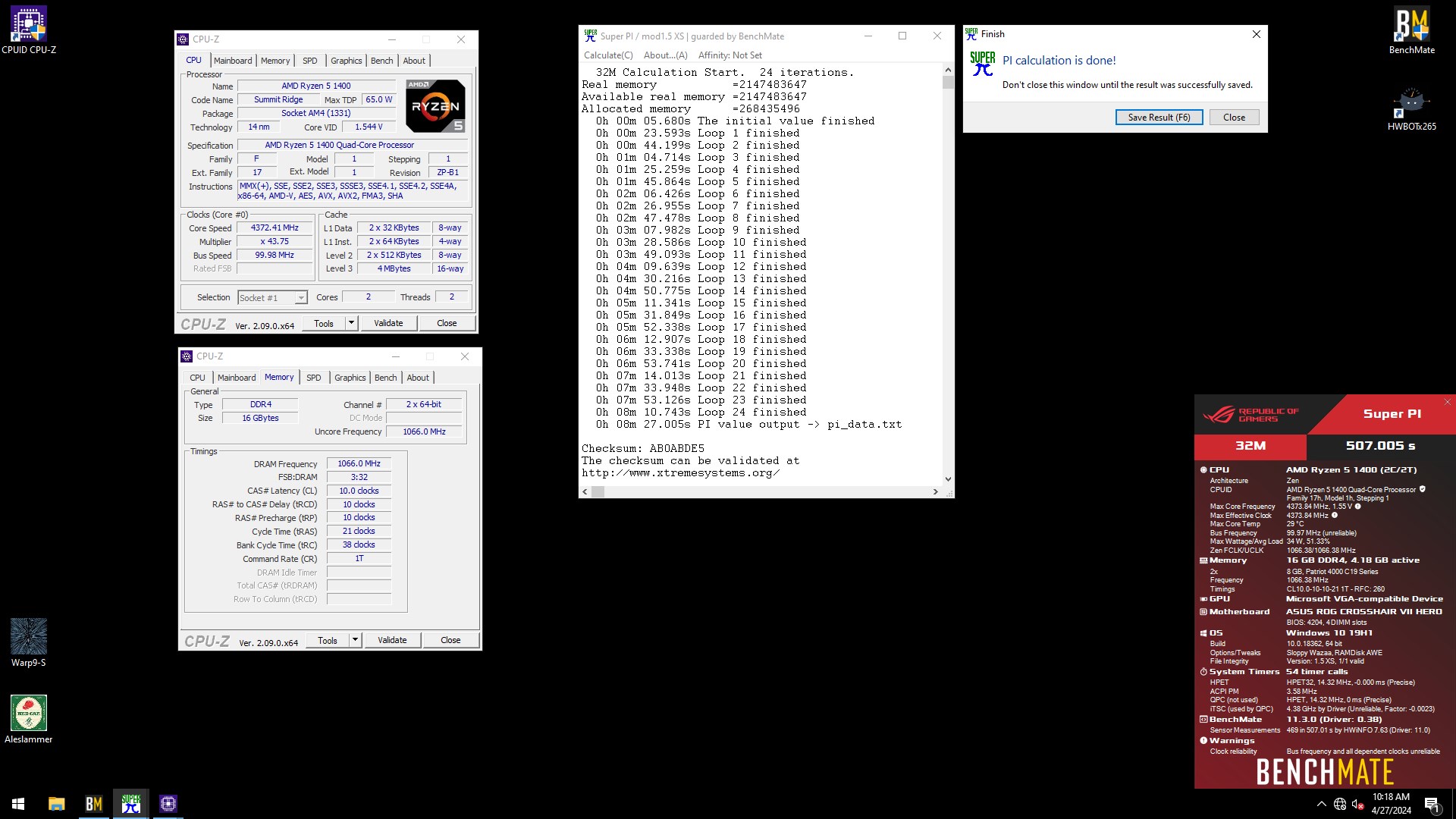Viewport: 1456px width, 819px height.
Task: Close the BenchMate result overlay
Action: click(x=1447, y=402)
